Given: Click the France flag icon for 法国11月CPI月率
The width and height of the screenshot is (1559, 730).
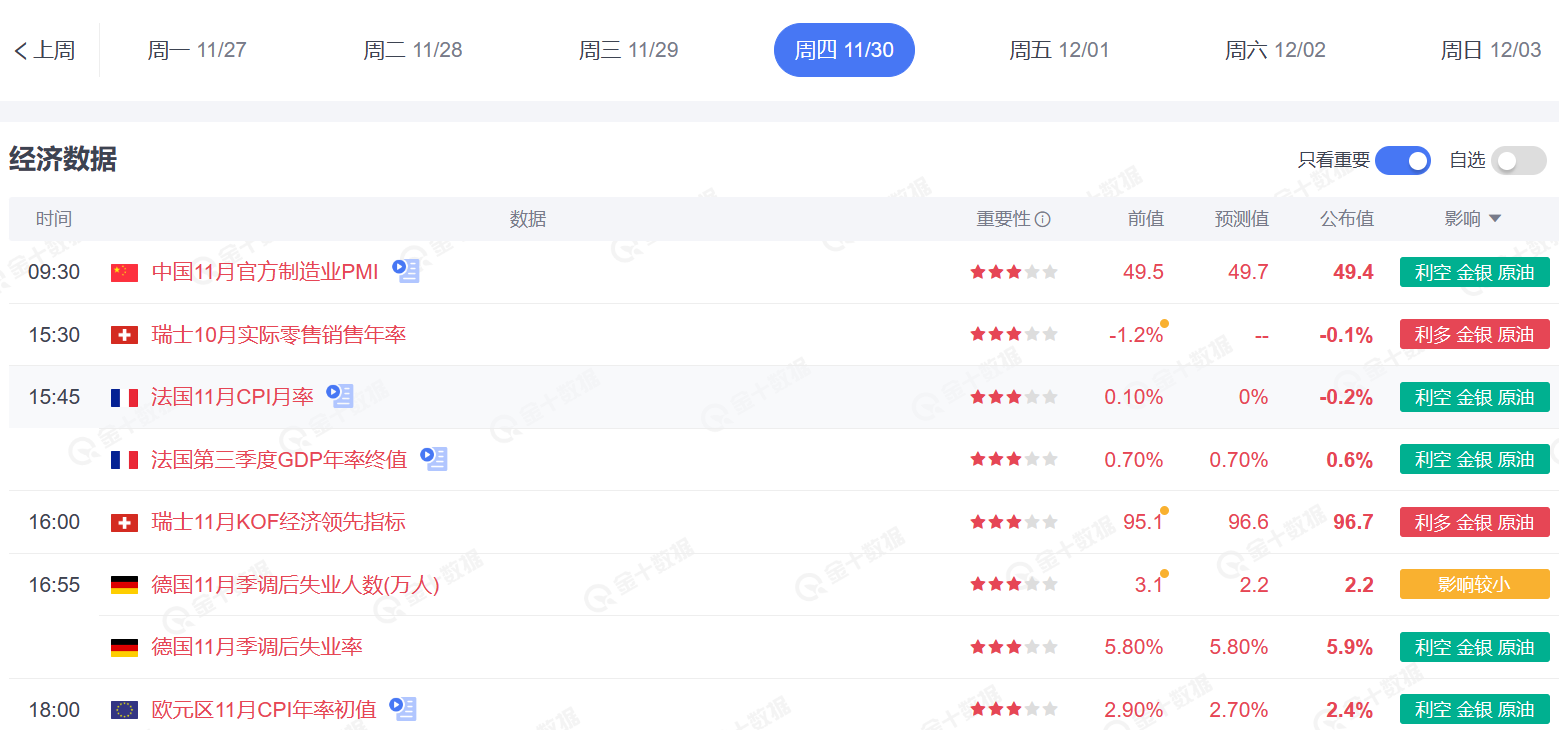Looking at the screenshot, I should coord(123,396).
